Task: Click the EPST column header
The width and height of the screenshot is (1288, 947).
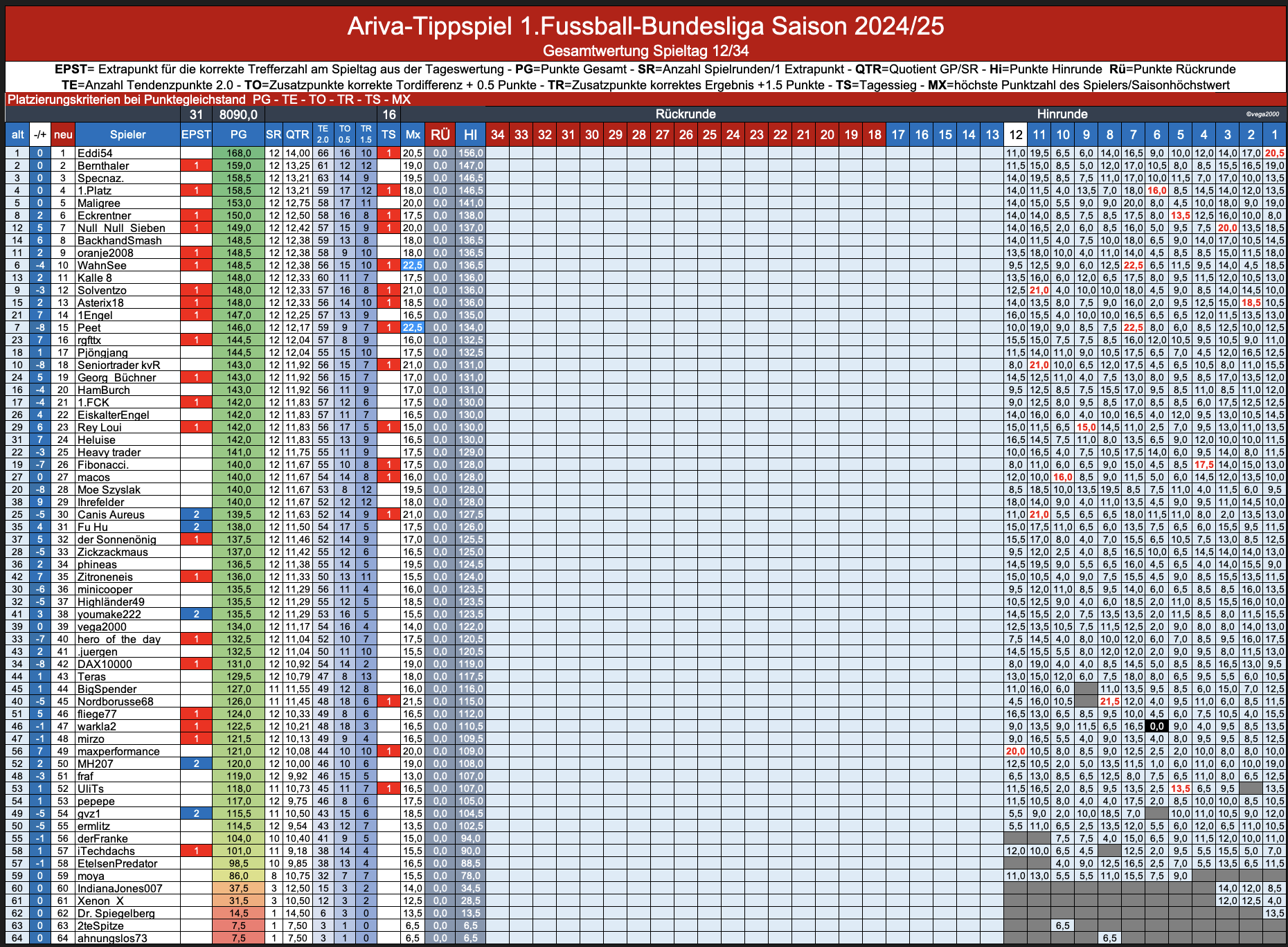Action: coord(196,135)
